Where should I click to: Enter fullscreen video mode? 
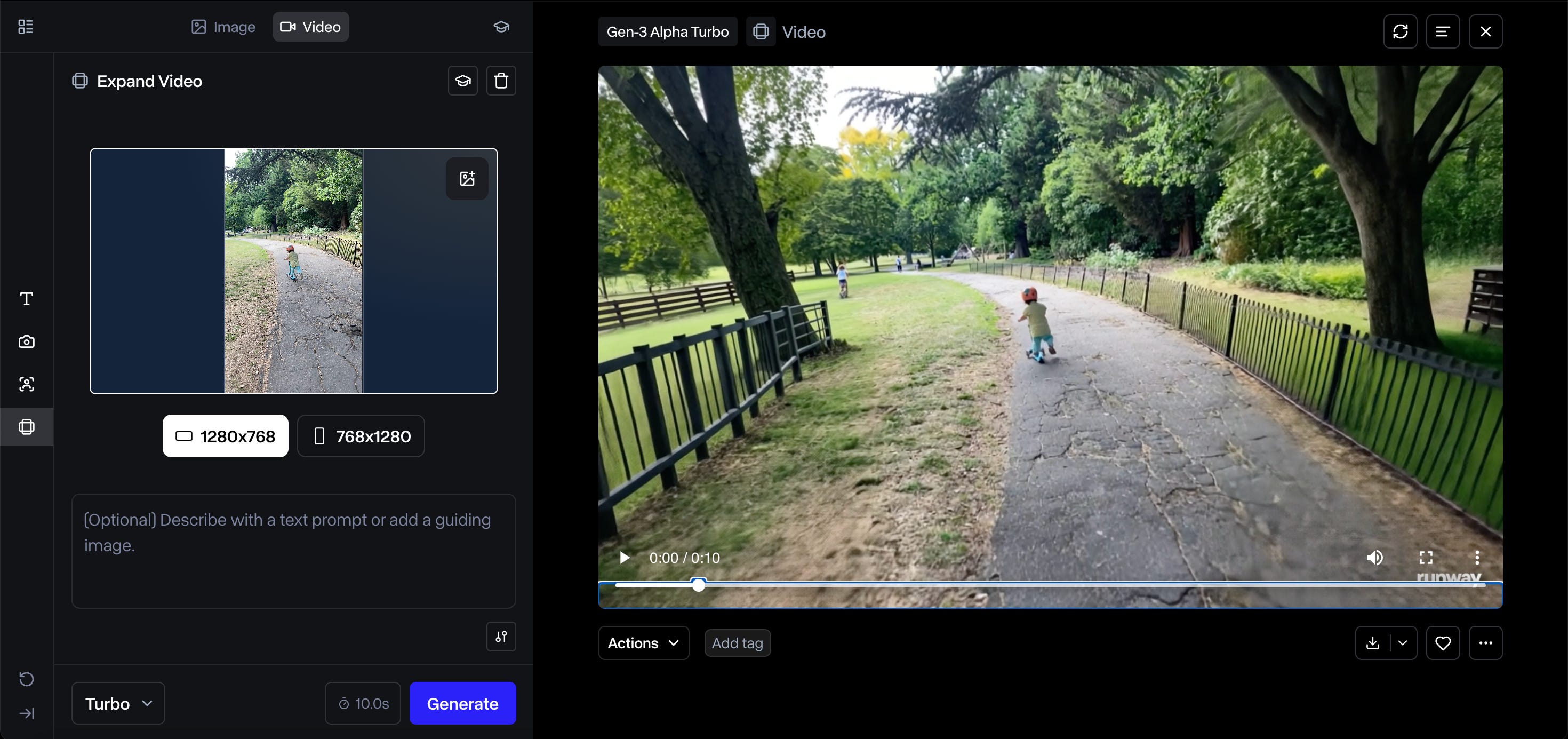click(x=1426, y=558)
